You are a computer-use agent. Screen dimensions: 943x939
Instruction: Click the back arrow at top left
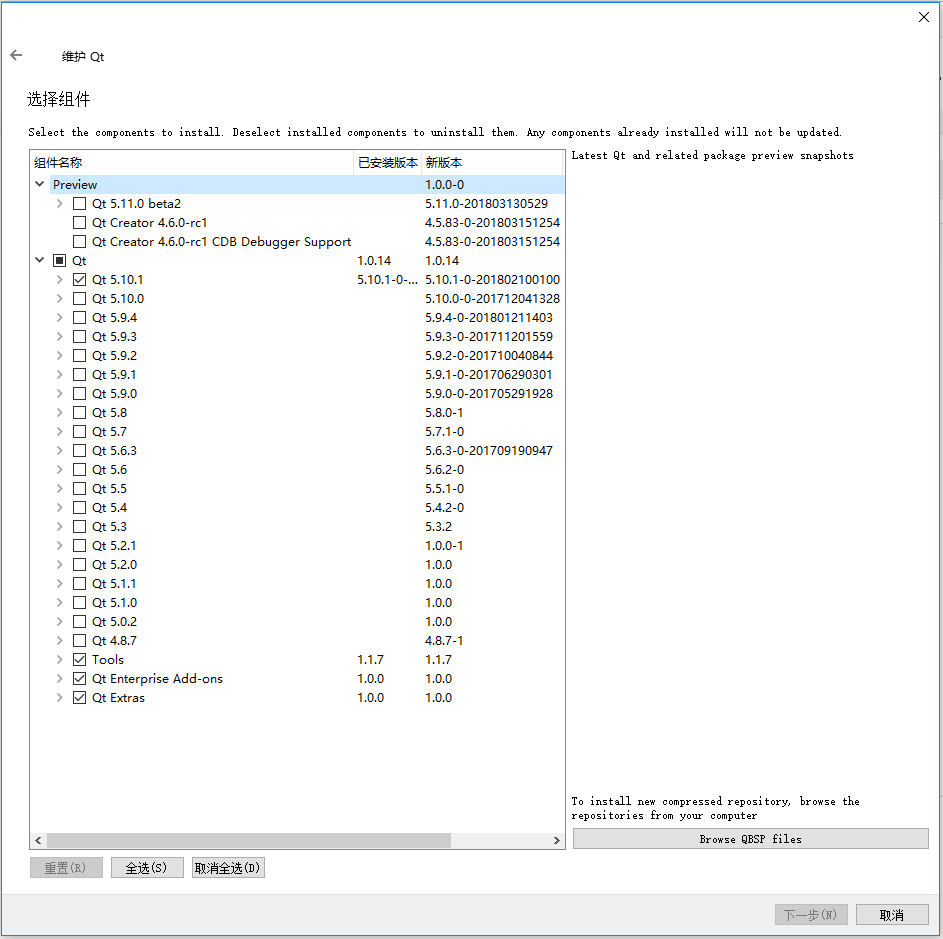(15, 55)
